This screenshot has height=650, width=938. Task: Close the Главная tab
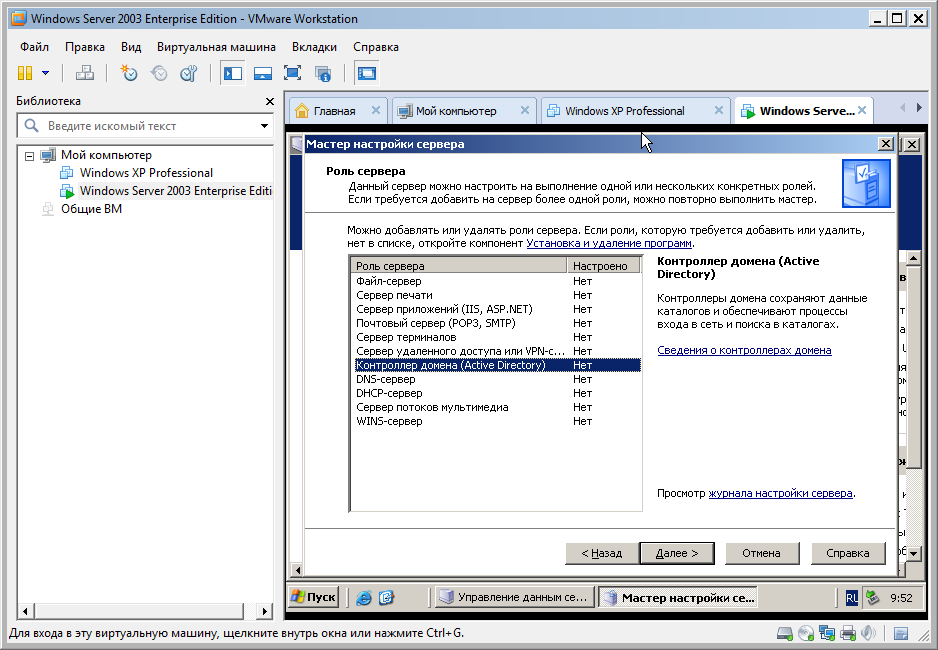click(376, 110)
